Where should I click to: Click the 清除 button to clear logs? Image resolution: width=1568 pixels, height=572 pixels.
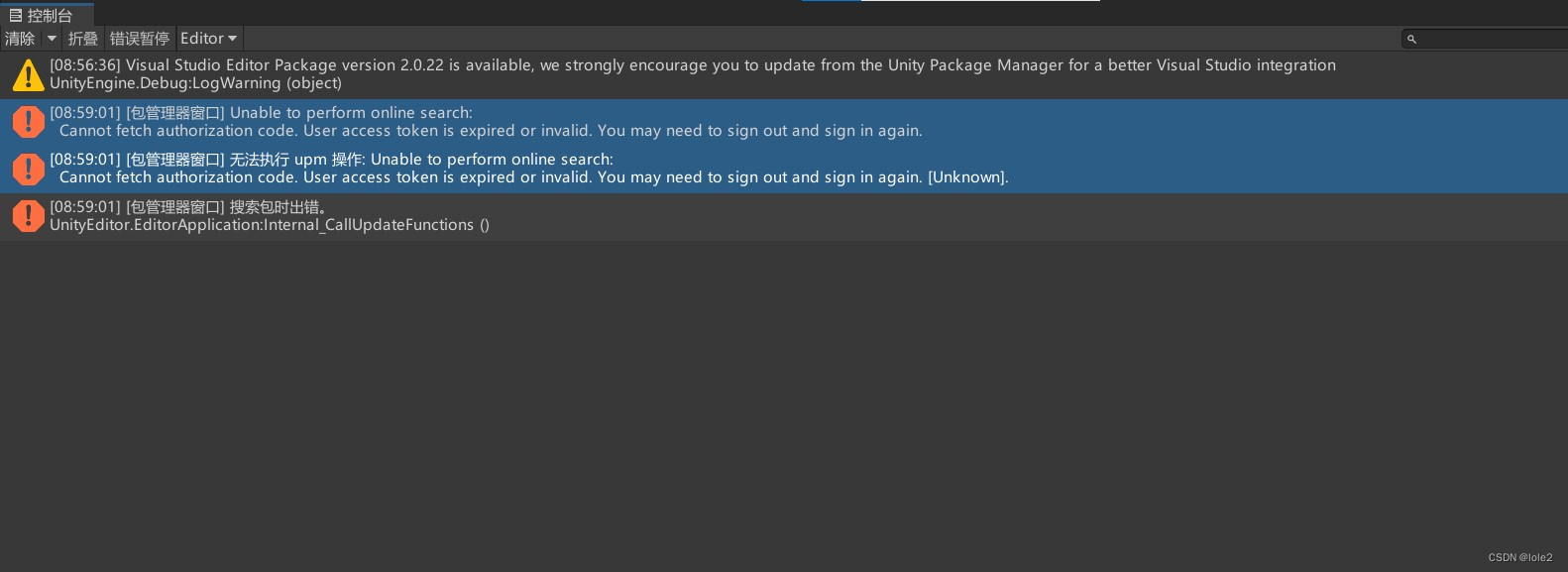click(20, 39)
